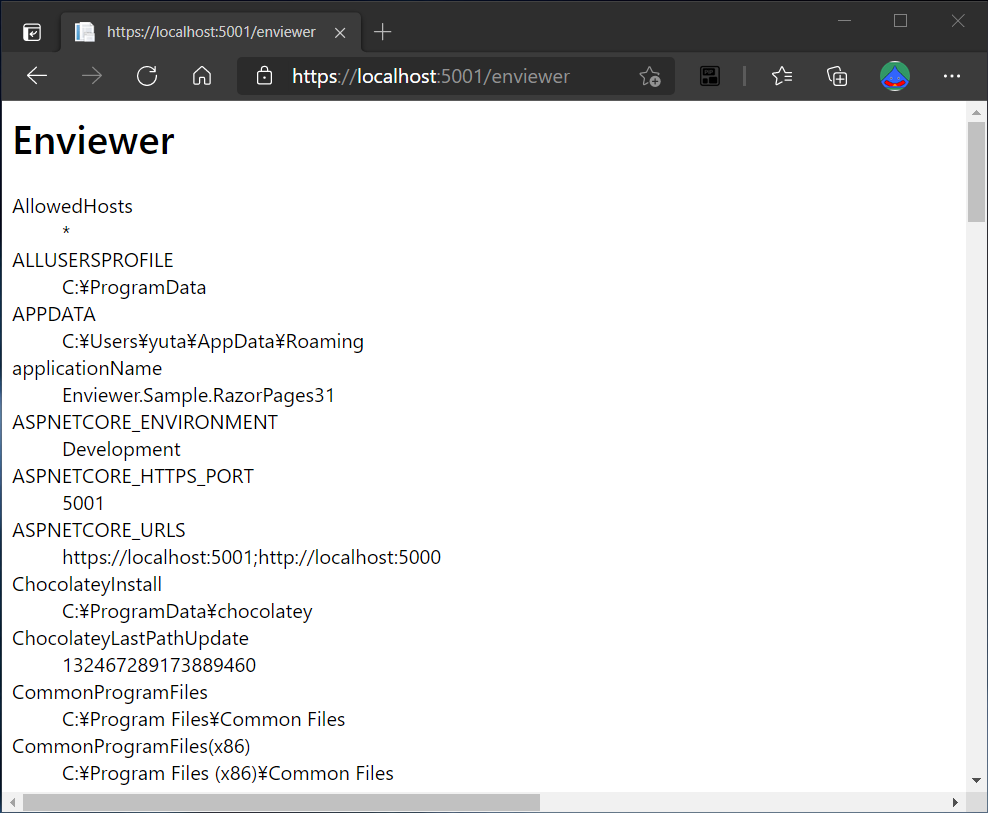The width and height of the screenshot is (988, 813).
Task: Click the vertical scrollbar down arrow
Action: point(977,779)
